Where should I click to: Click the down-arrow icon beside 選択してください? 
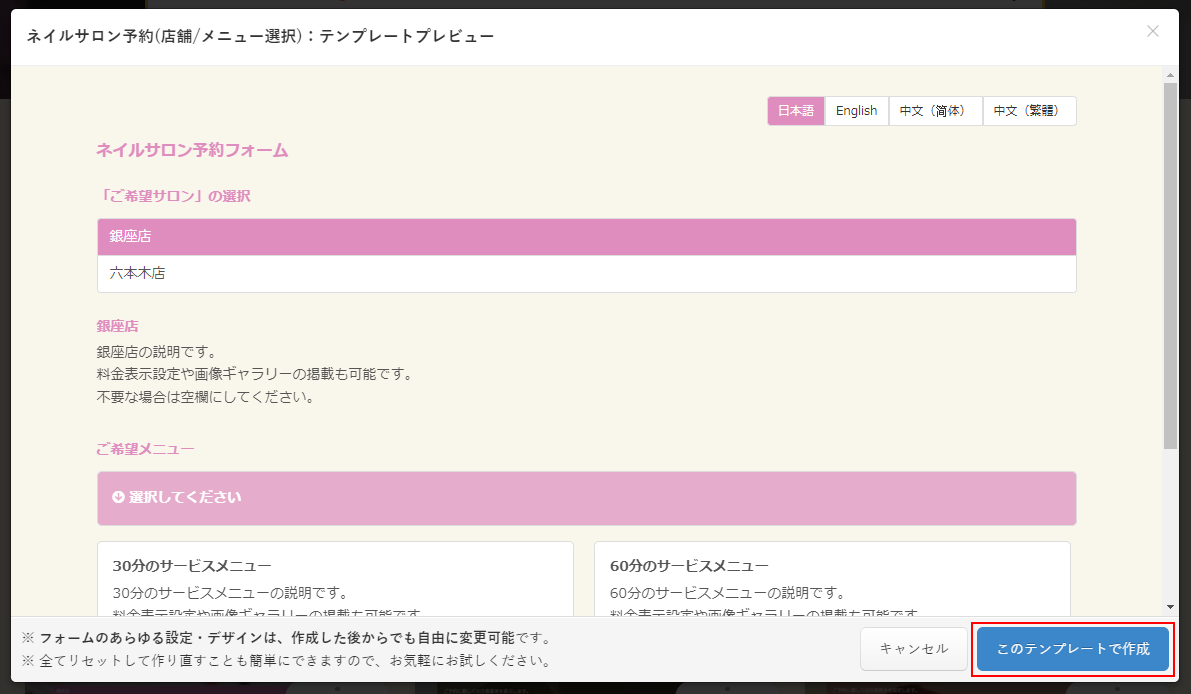(x=118, y=497)
